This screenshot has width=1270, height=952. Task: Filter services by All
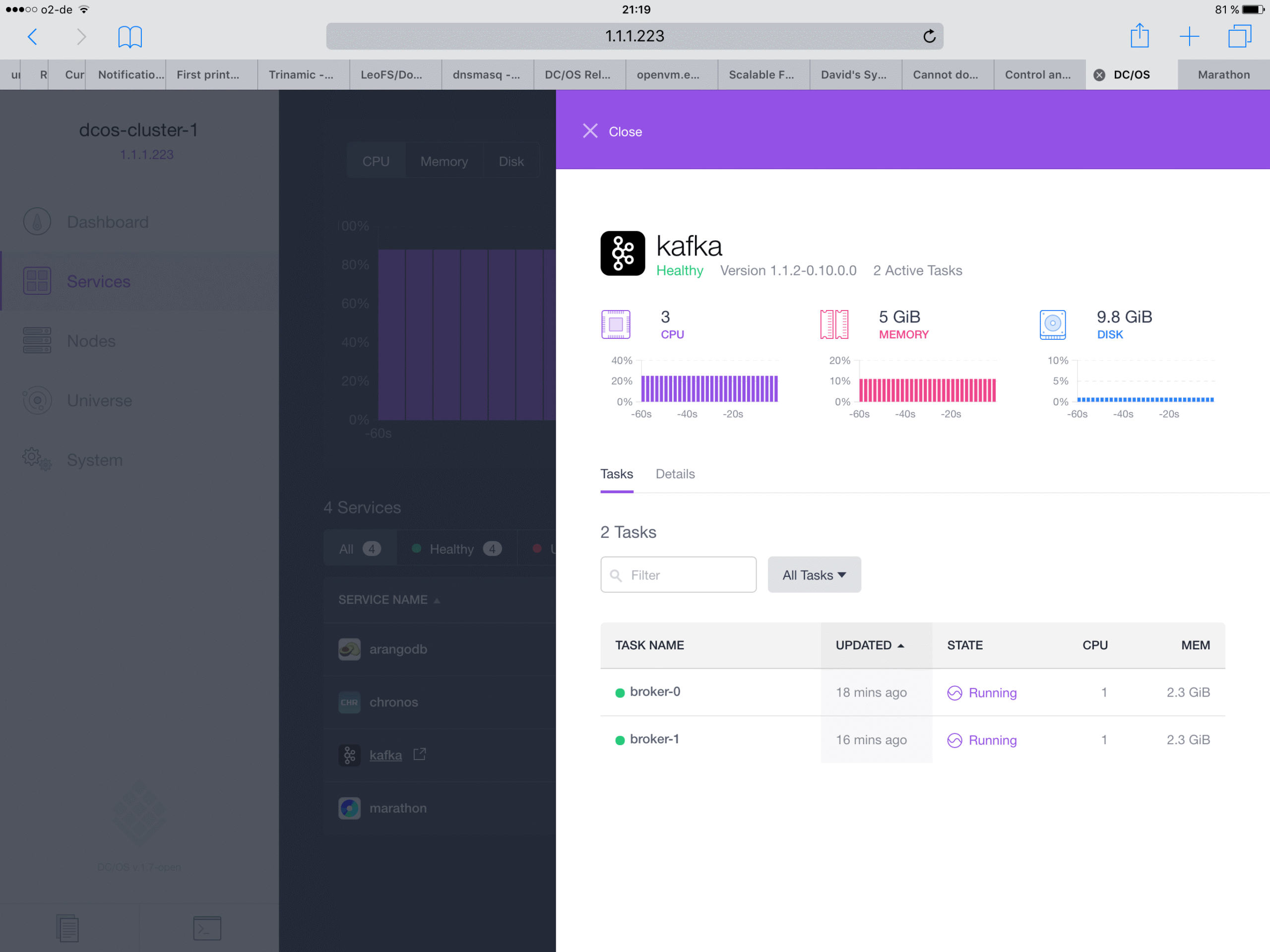[x=359, y=549]
